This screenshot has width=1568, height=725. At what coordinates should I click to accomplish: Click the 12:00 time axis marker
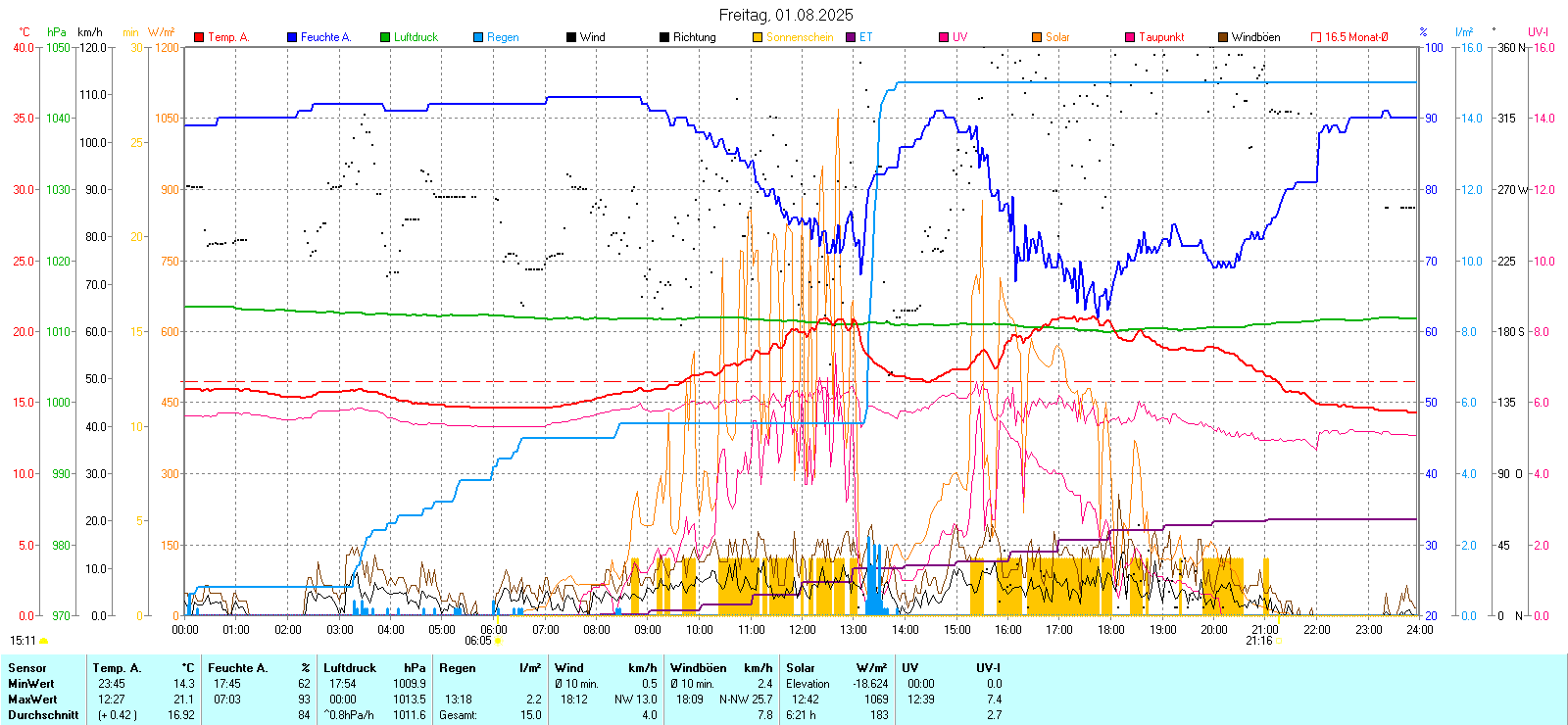[803, 629]
